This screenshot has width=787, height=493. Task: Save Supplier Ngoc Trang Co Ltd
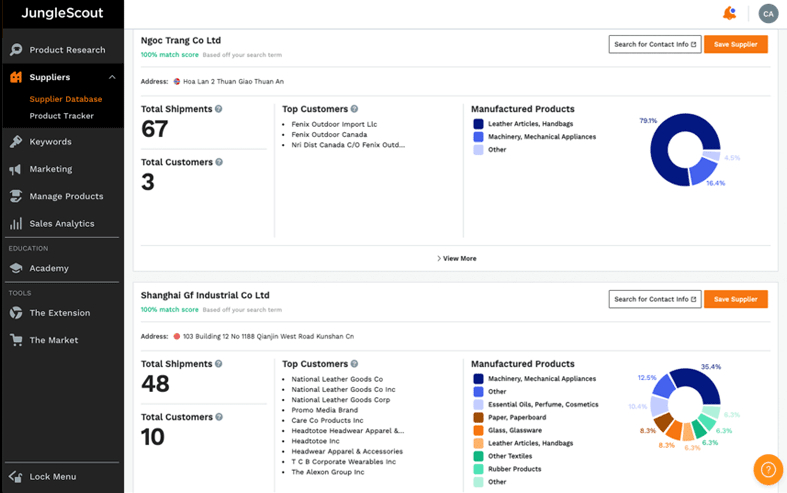coord(735,44)
